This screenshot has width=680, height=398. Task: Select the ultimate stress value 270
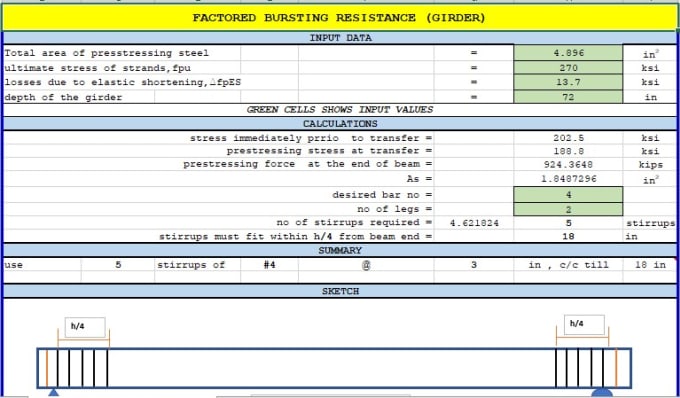pyautogui.click(x=568, y=68)
